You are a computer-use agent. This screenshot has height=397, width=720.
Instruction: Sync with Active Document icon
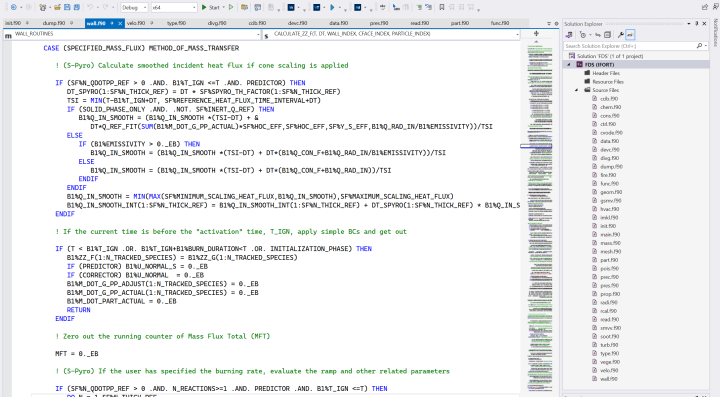coord(598,35)
